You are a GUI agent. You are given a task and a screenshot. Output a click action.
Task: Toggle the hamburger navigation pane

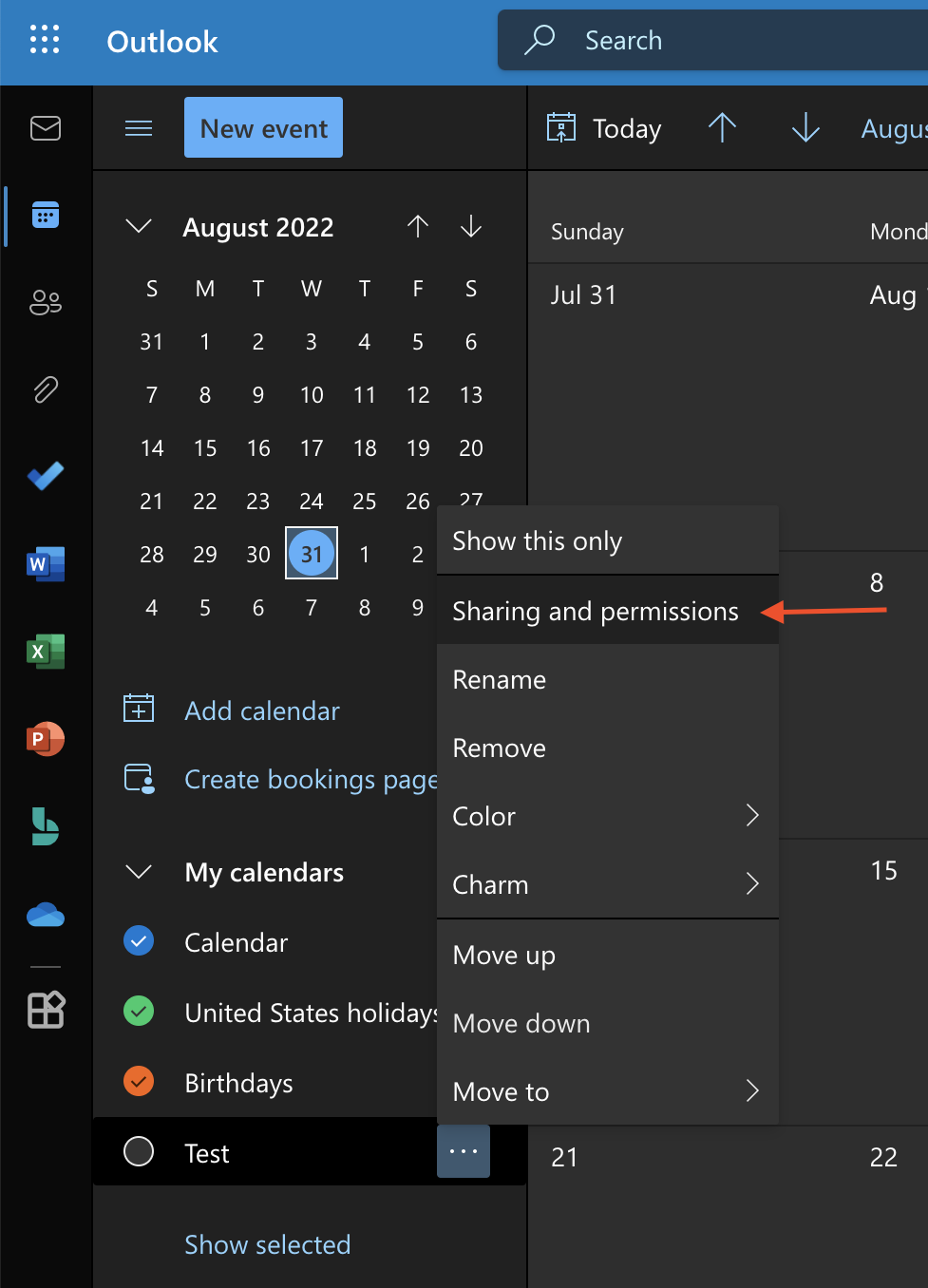139,128
